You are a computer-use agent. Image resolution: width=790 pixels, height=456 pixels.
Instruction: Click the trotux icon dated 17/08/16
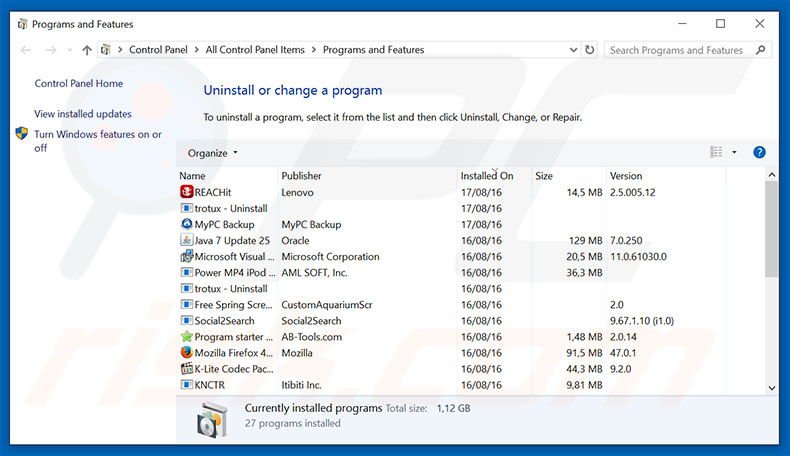coord(186,208)
